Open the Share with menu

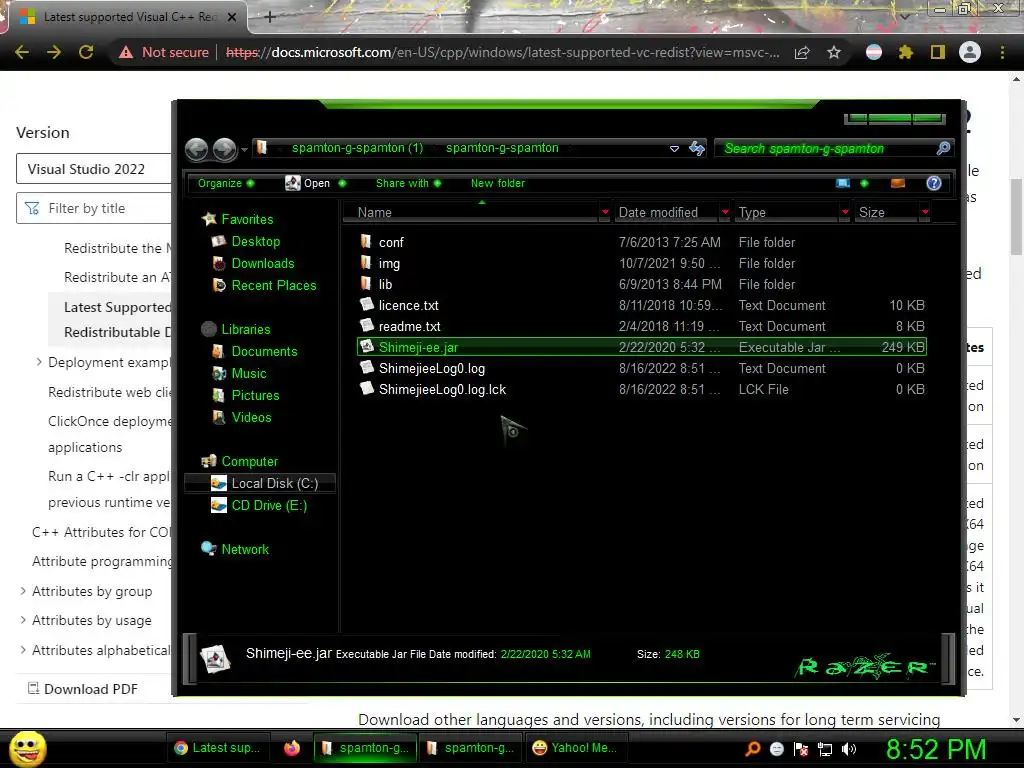[x=408, y=183]
